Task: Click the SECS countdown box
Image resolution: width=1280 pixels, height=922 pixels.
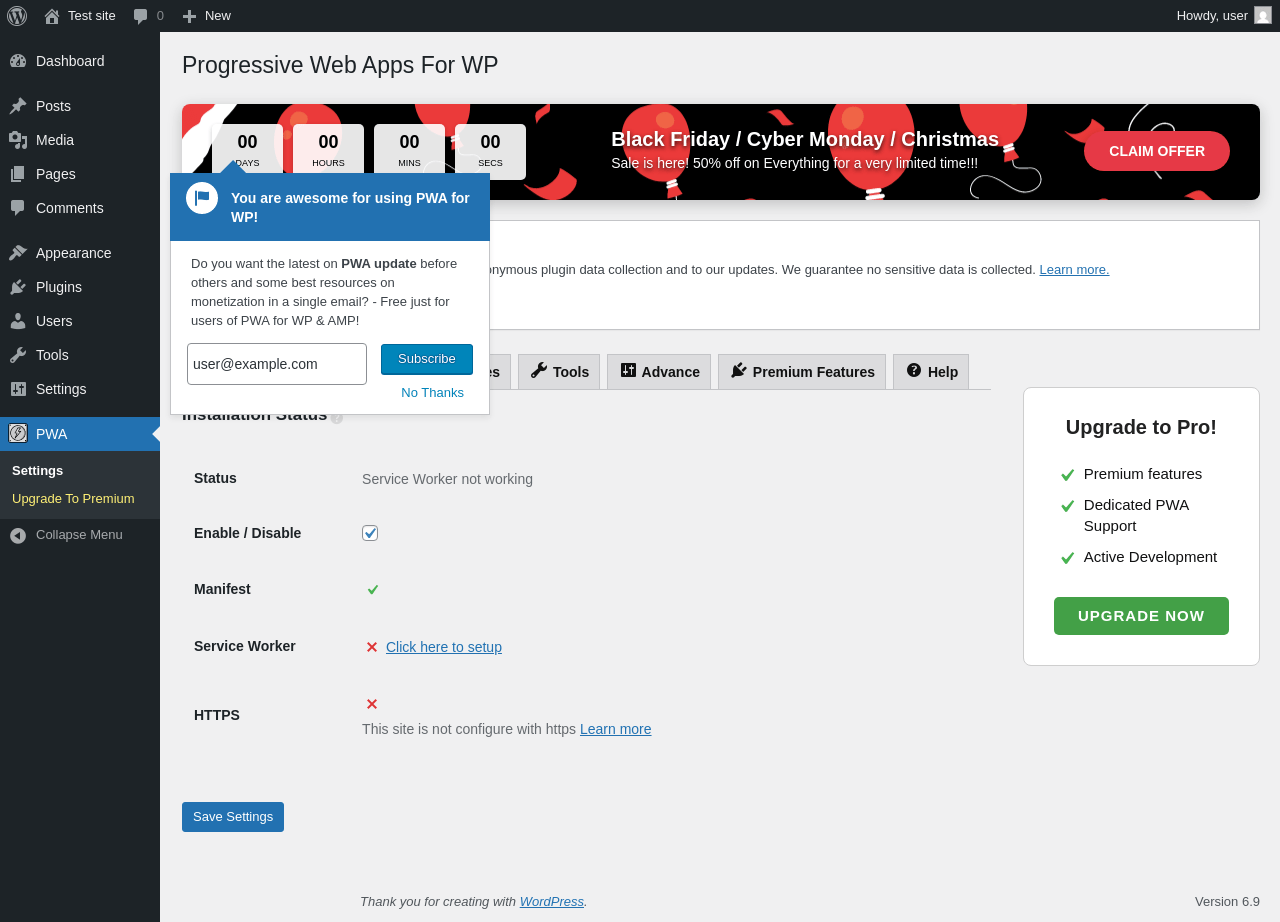Action: tap(490, 152)
